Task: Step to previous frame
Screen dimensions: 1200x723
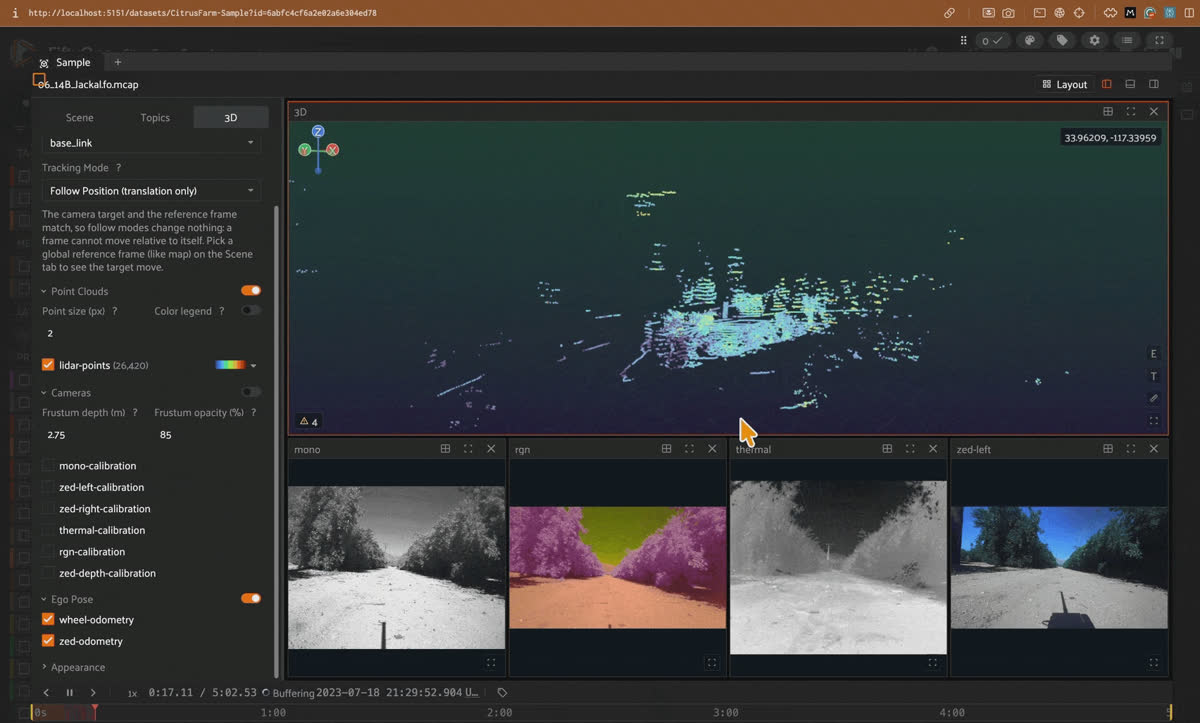Action: click(46, 692)
